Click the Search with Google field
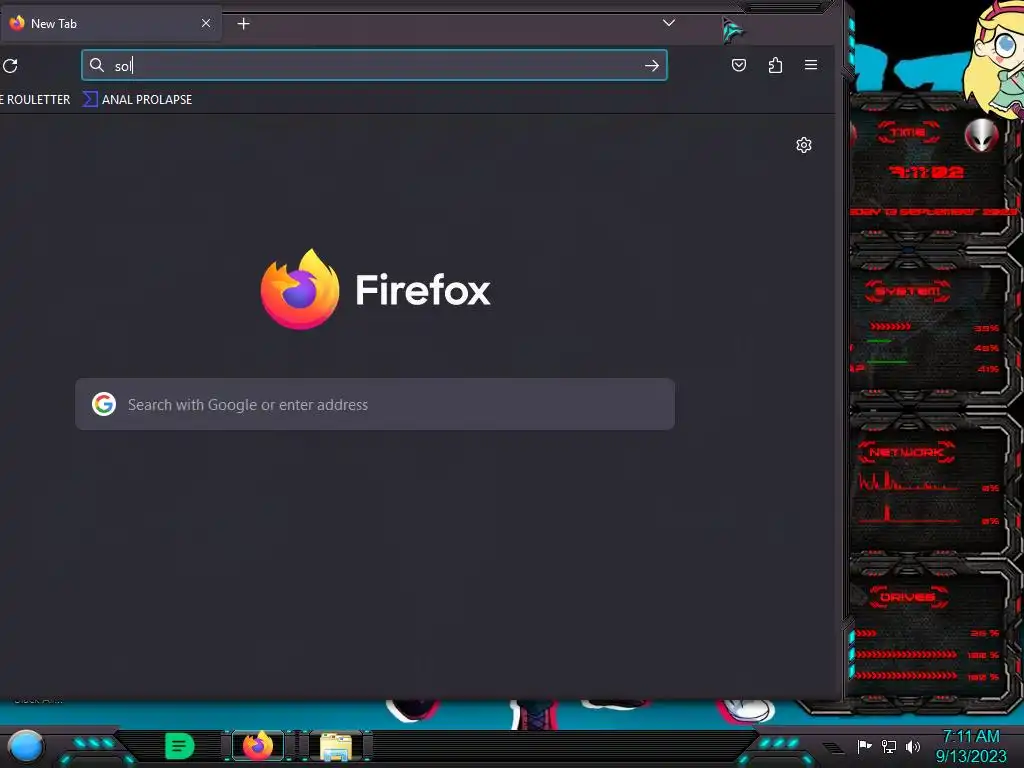Image resolution: width=1024 pixels, height=768 pixels. [375, 404]
